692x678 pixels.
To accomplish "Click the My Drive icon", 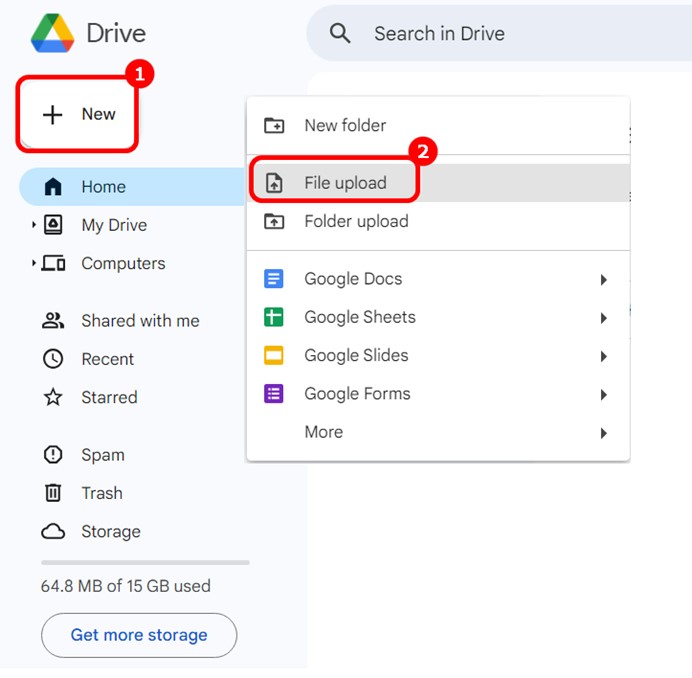I will click(x=53, y=225).
